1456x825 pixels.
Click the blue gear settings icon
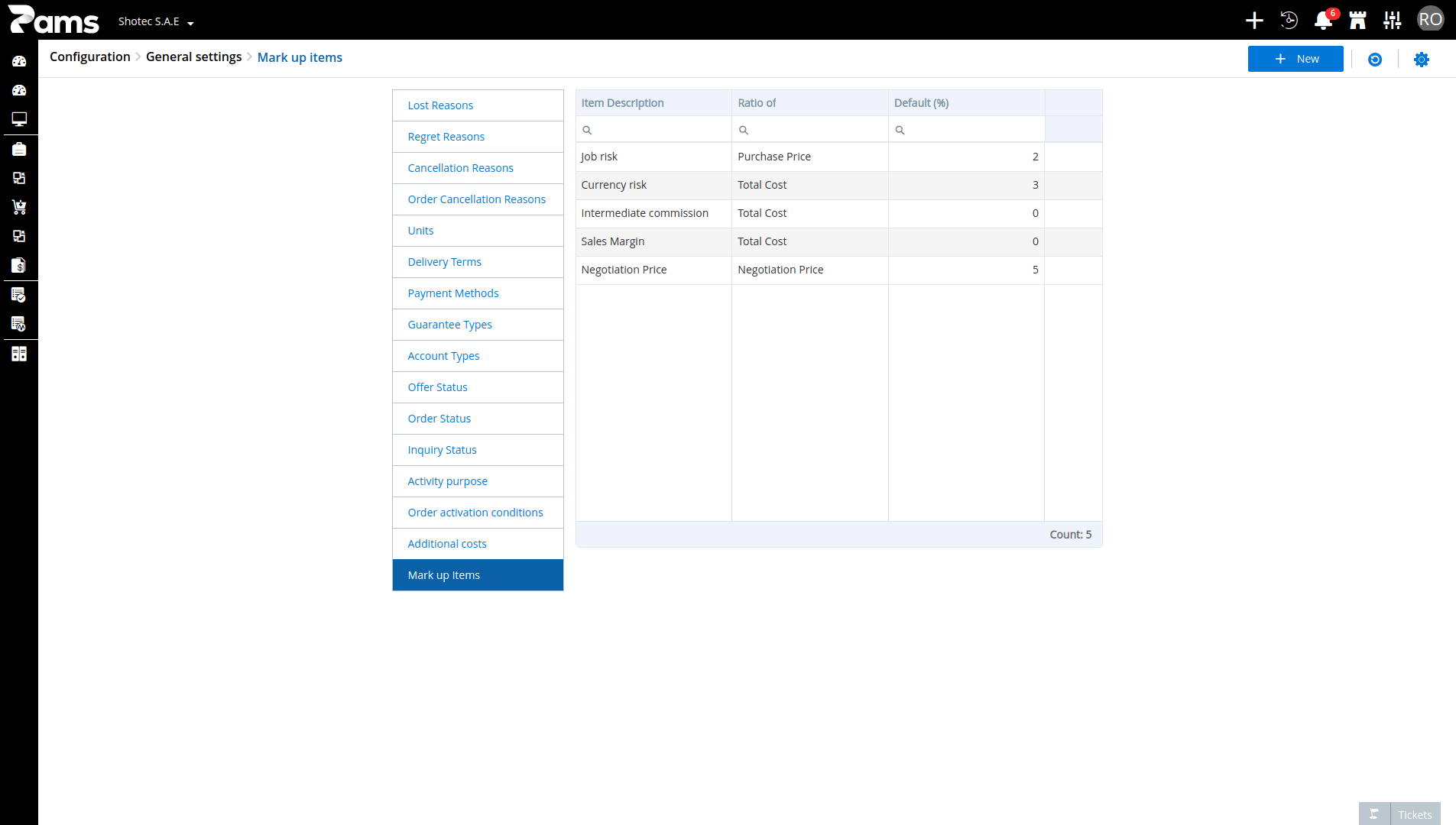tap(1421, 60)
